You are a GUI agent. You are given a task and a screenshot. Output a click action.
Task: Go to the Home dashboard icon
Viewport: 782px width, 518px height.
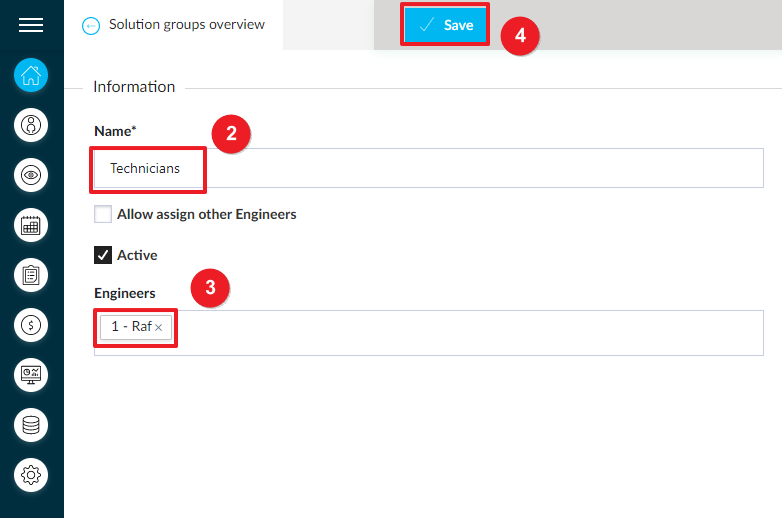(x=31, y=75)
